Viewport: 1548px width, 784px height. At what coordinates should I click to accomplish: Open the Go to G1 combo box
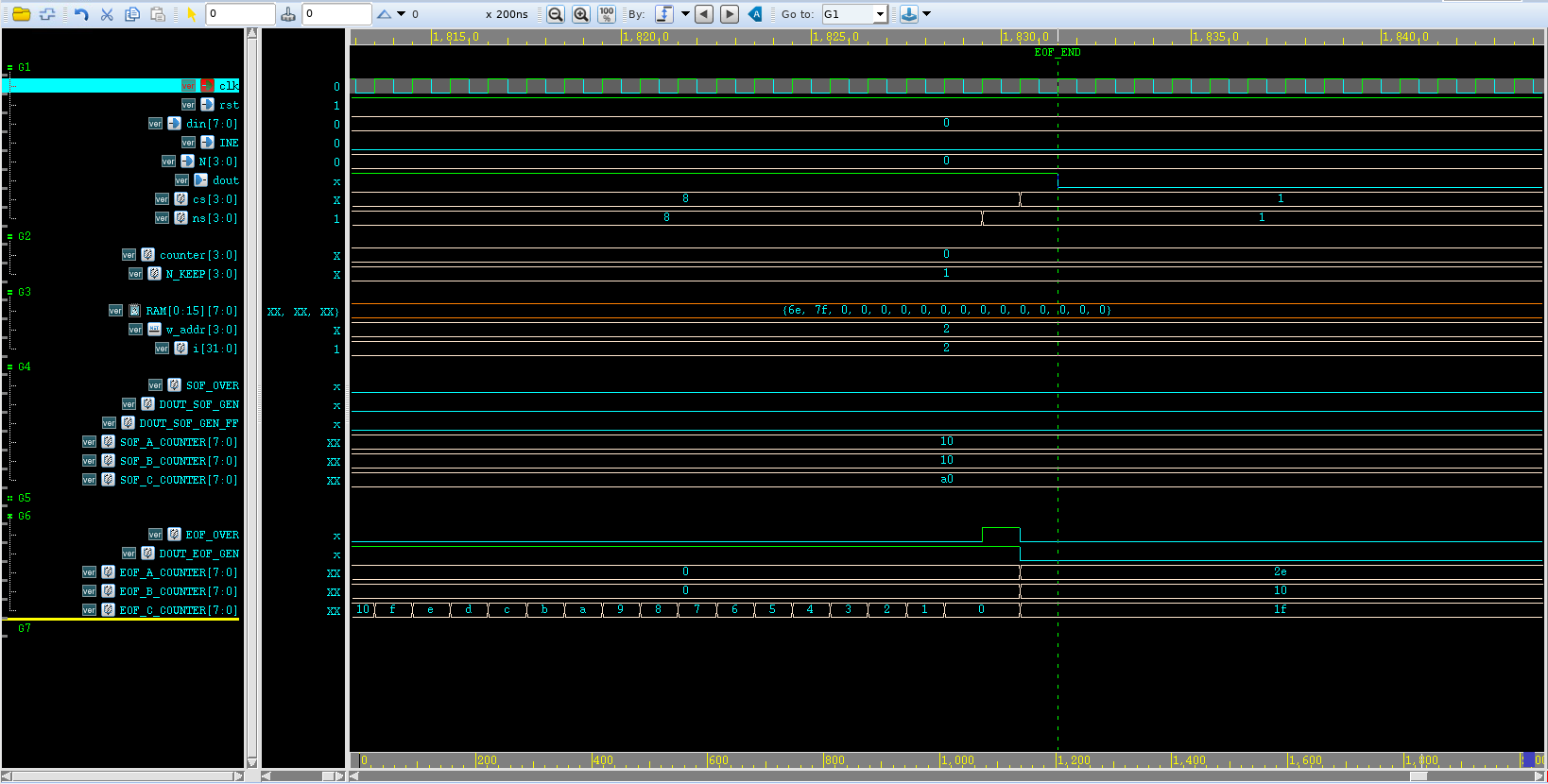click(854, 14)
